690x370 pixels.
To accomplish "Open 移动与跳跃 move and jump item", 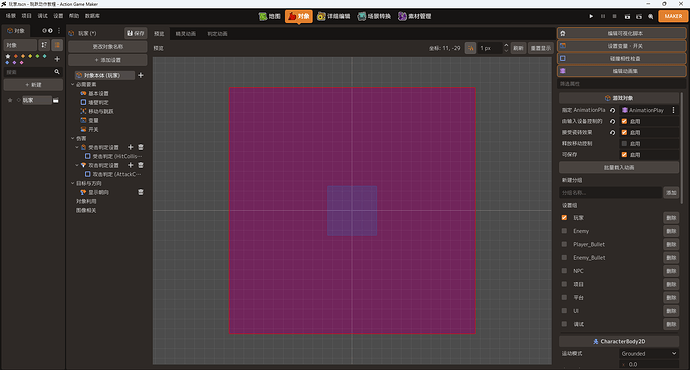I will click(101, 111).
